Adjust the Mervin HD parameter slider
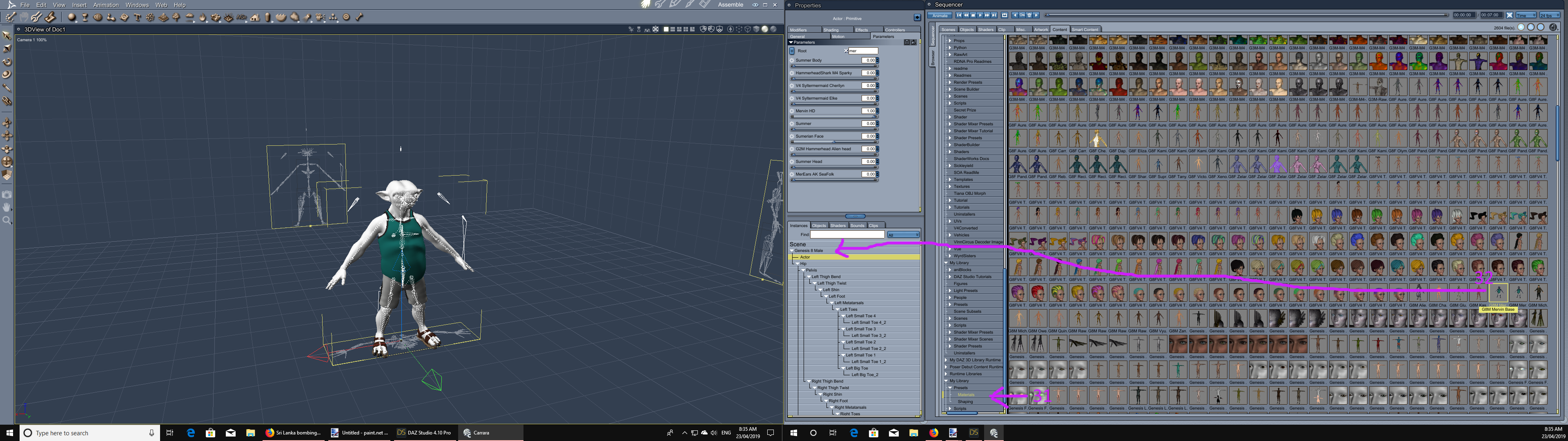 [x=834, y=116]
